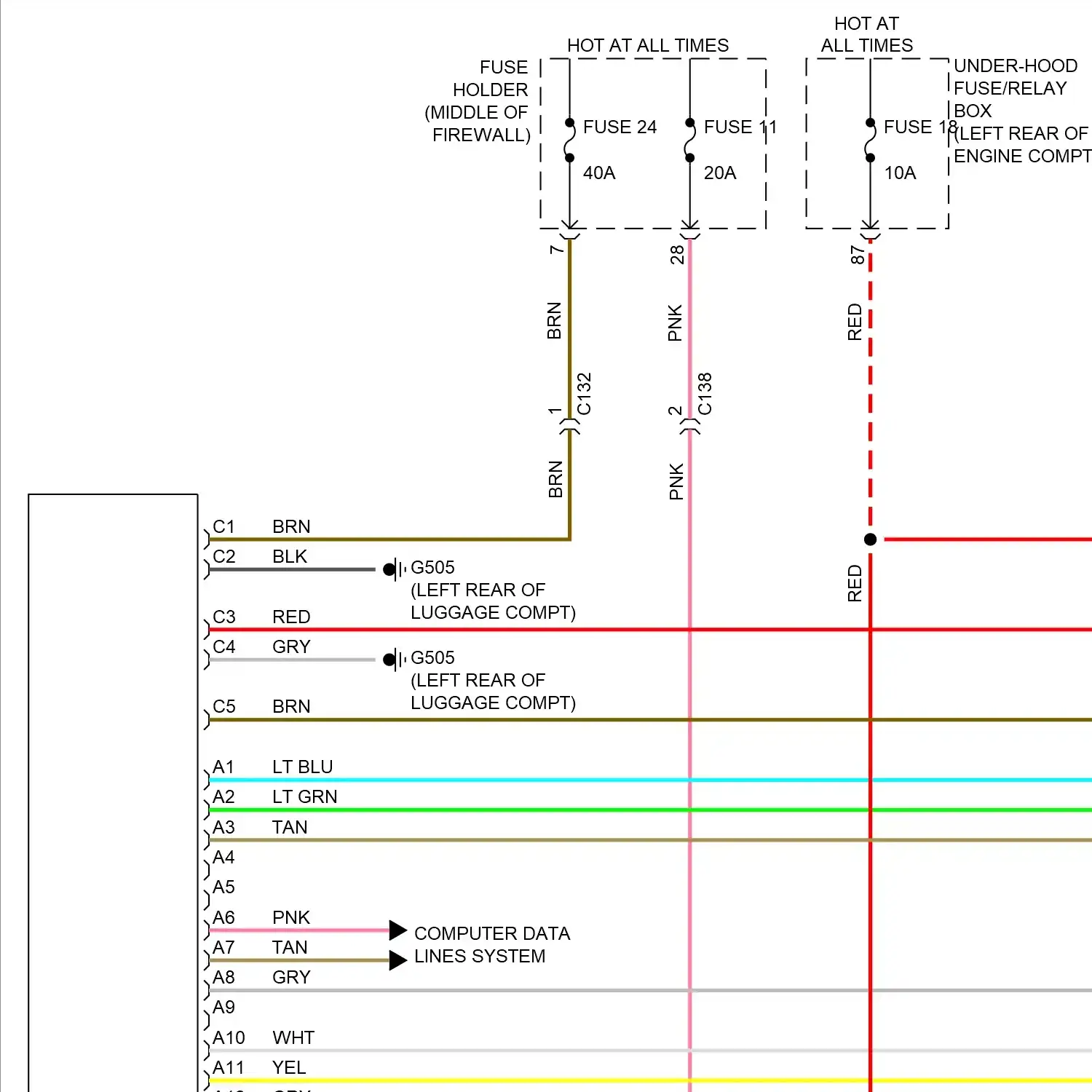Click the FUSE 24 label

[x=620, y=127]
